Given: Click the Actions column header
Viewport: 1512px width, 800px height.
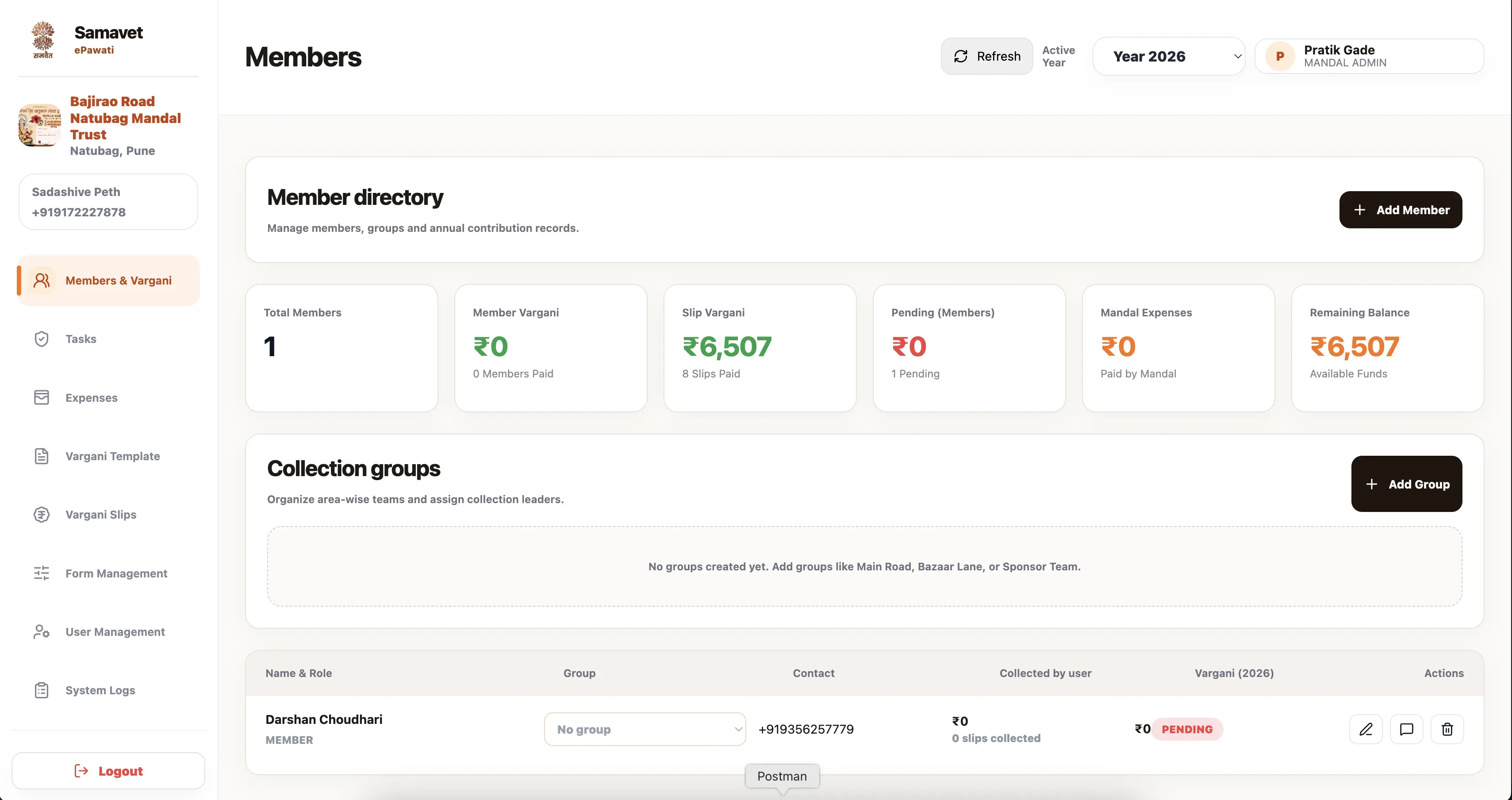Looking at the screenshot, I should tap(1444, 673).
